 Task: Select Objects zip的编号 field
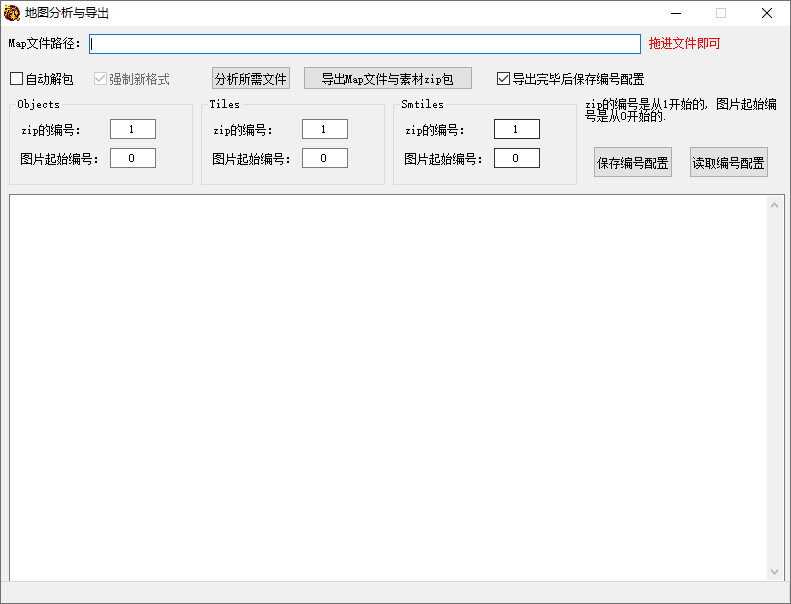[133, 129]
